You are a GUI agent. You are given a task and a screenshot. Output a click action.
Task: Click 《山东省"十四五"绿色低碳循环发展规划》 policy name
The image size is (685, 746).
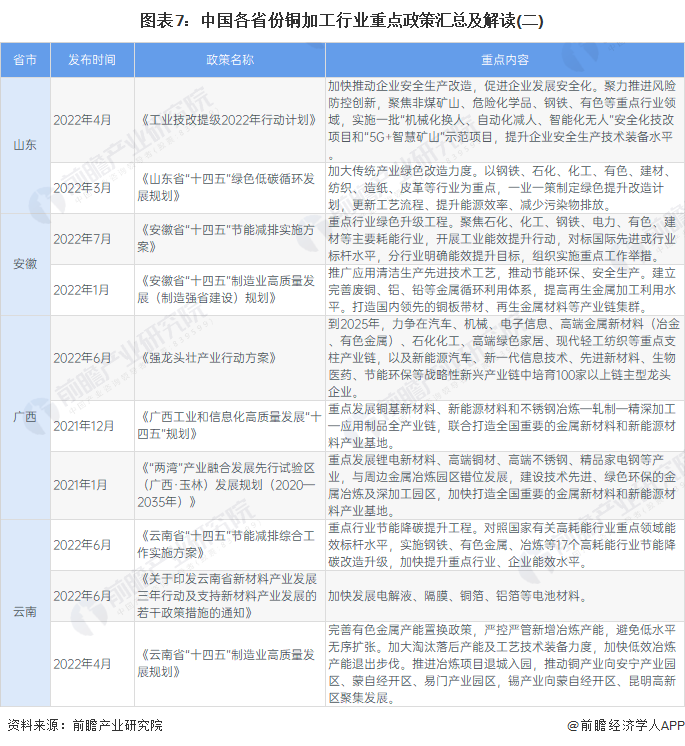click(226, 187)
